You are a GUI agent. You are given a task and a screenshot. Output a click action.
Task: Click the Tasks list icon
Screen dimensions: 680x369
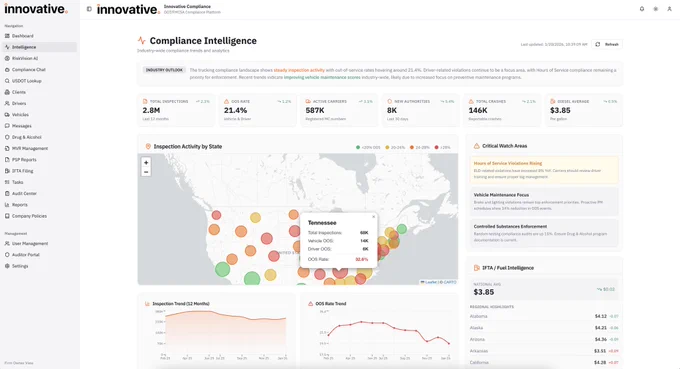(7, 183)
